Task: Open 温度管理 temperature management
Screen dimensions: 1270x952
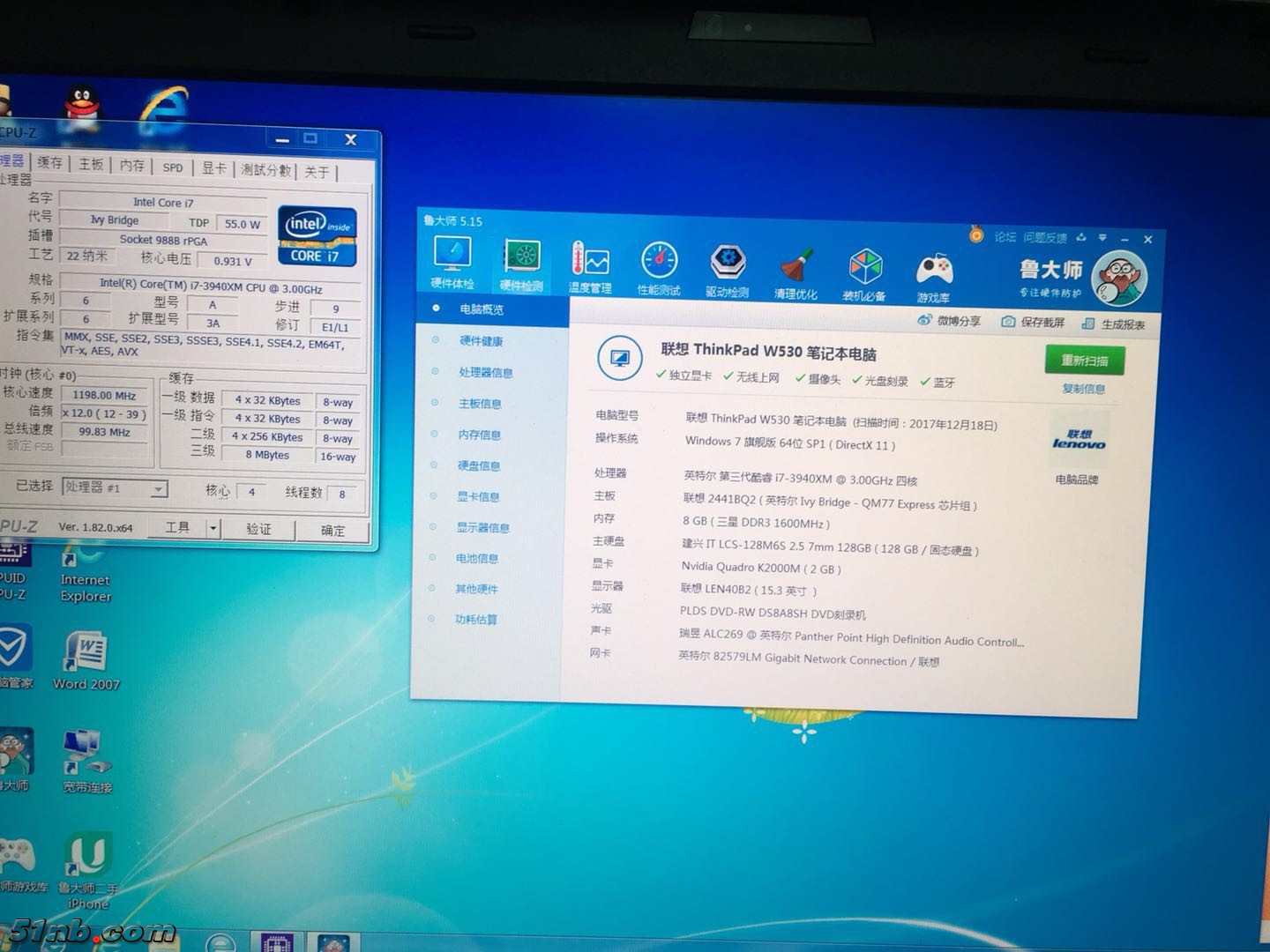Action: 590,268
